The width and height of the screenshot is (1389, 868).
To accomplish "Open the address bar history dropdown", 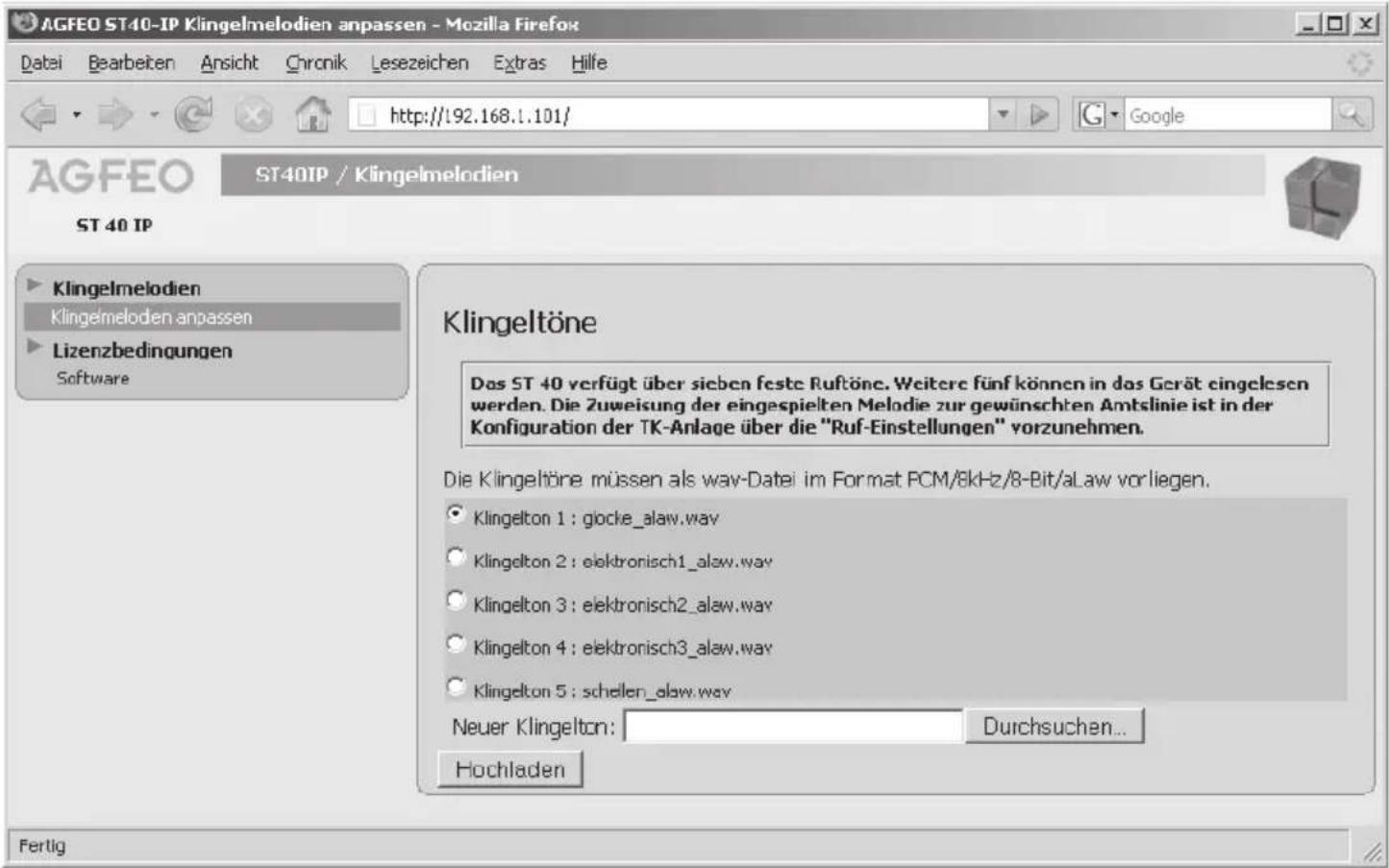I will pyautogui.click(x=1003, y=115).
